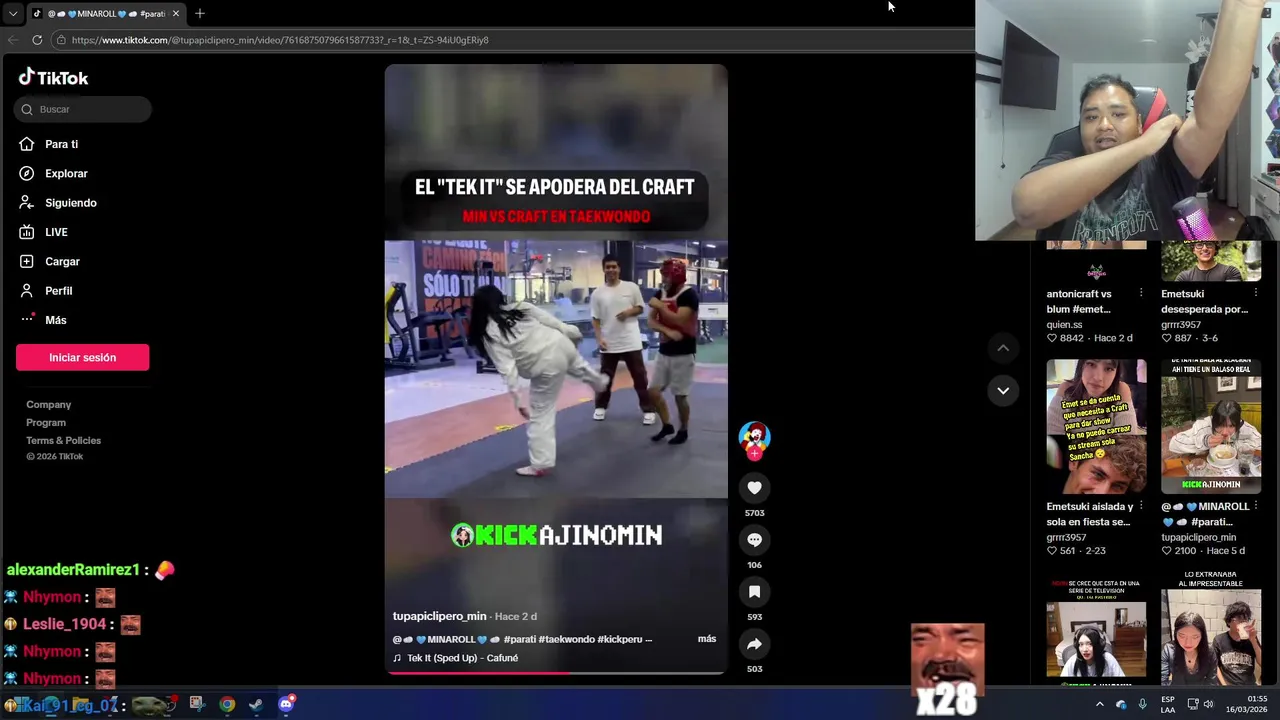Open options for MINAROLL recommended video
Viewport: 1280px width, 720px height.
coord(1255,506)
